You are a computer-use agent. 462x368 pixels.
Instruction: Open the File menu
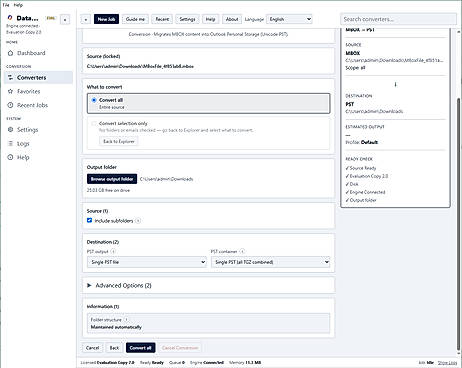pyautogui.click(x=6, y=5)
